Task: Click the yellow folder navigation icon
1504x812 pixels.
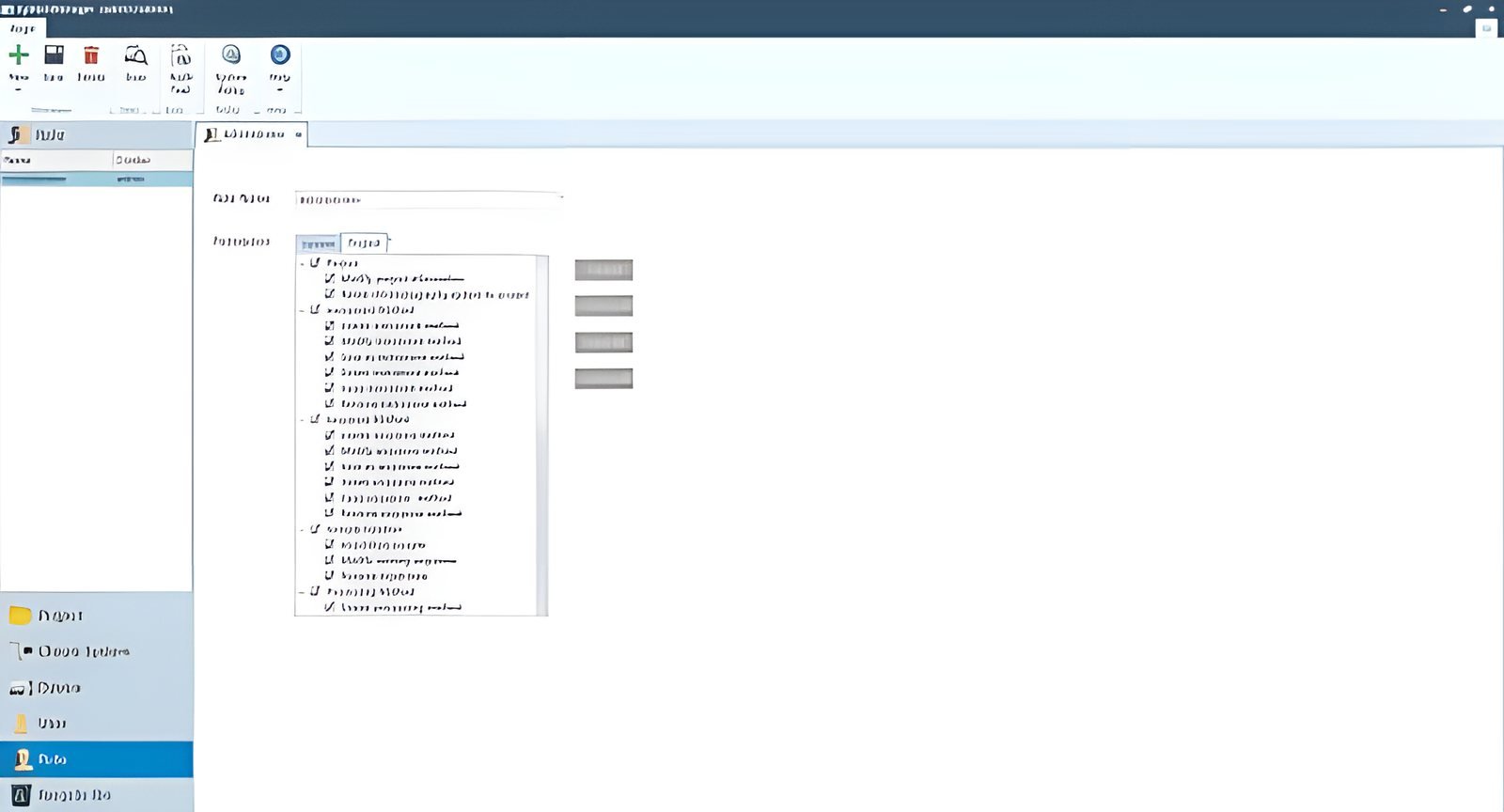Action: (20, 616)
